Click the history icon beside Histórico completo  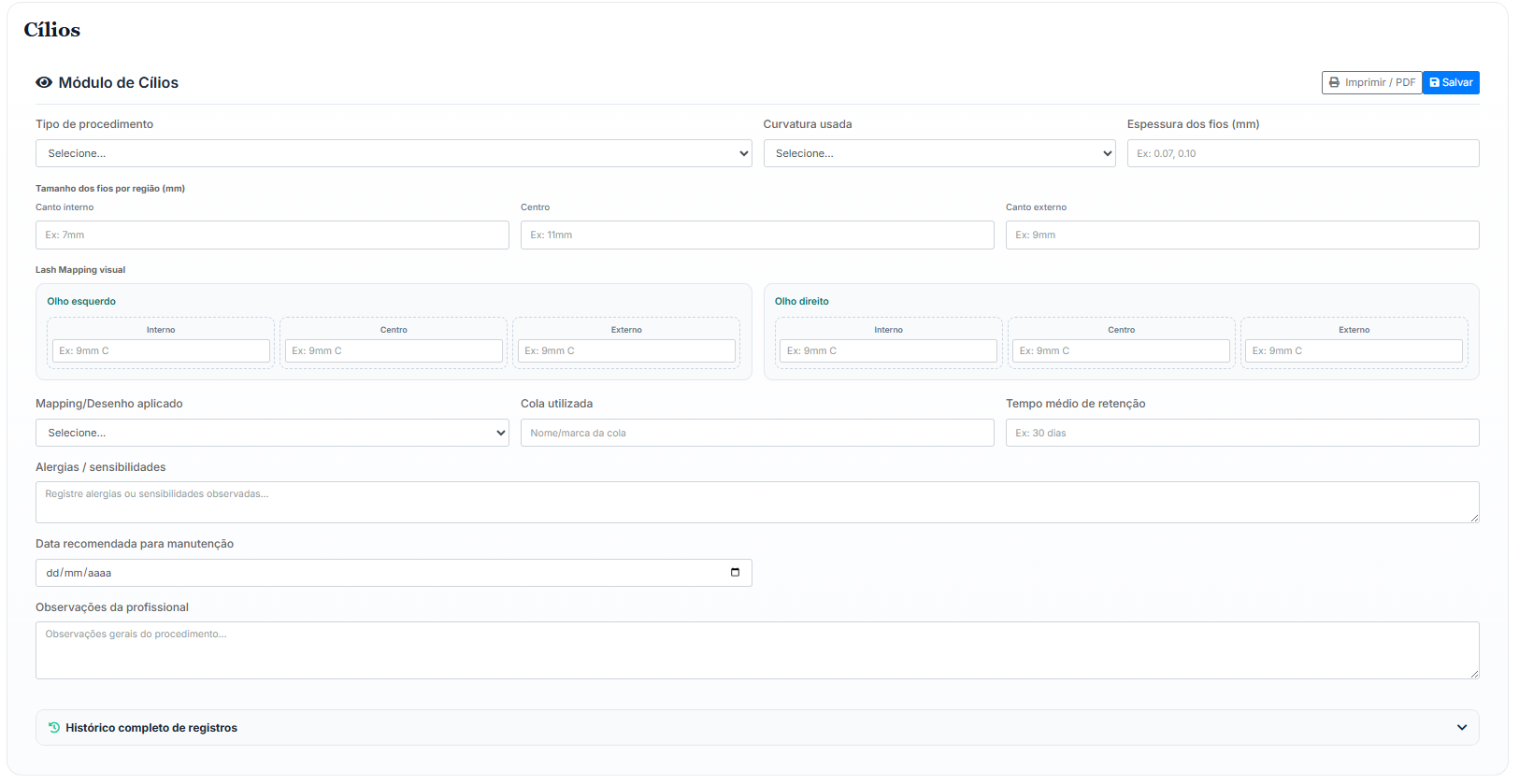[x=54, y=727]
